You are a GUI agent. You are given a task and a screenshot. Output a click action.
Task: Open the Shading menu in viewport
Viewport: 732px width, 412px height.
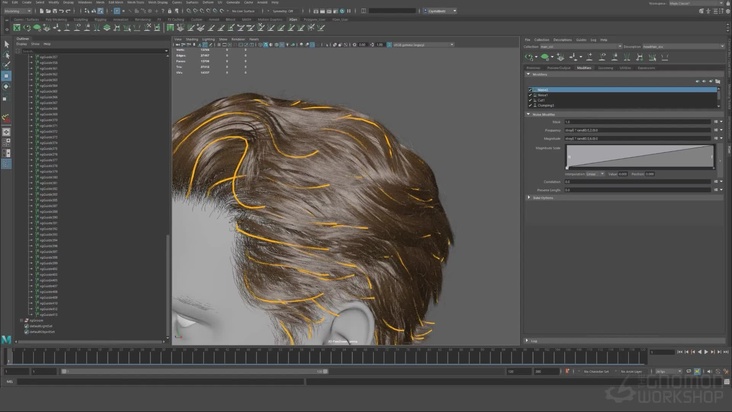(x=192, y=39)
